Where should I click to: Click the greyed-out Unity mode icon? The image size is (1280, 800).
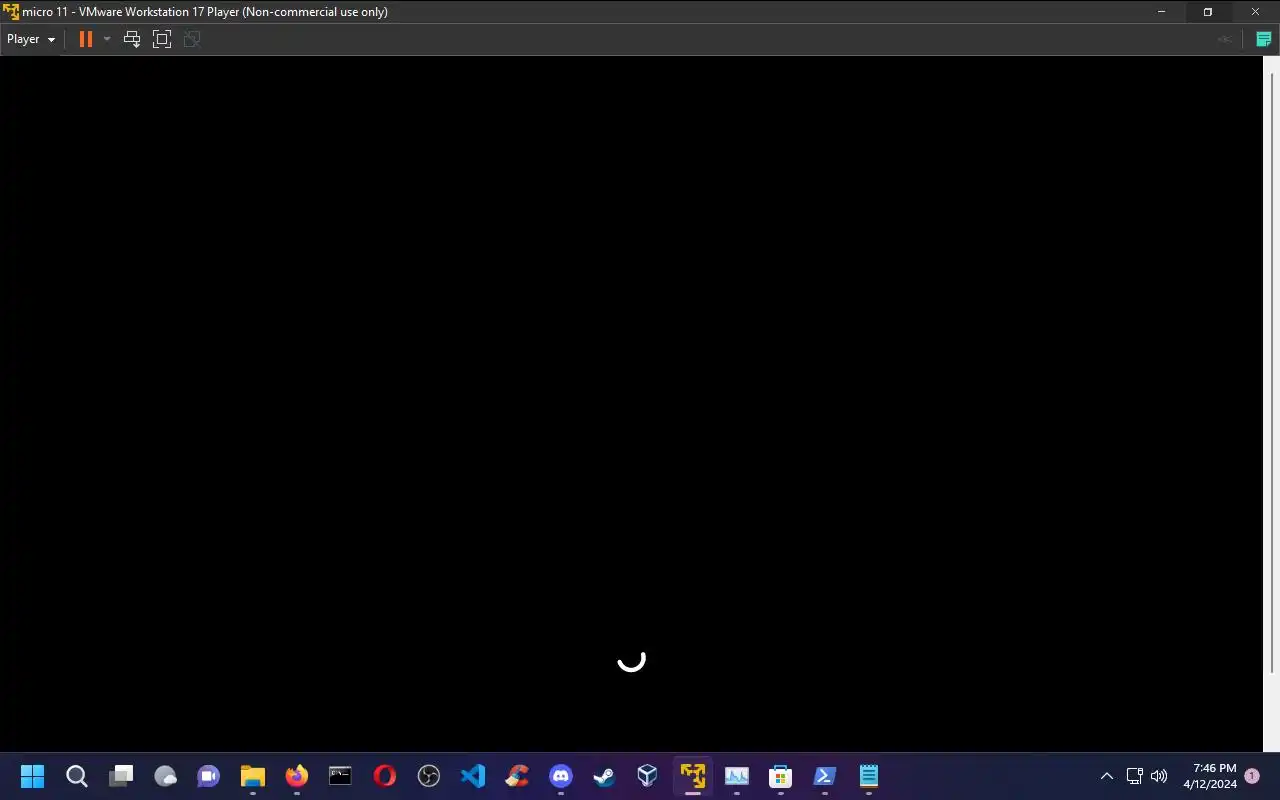pos(192,39)
